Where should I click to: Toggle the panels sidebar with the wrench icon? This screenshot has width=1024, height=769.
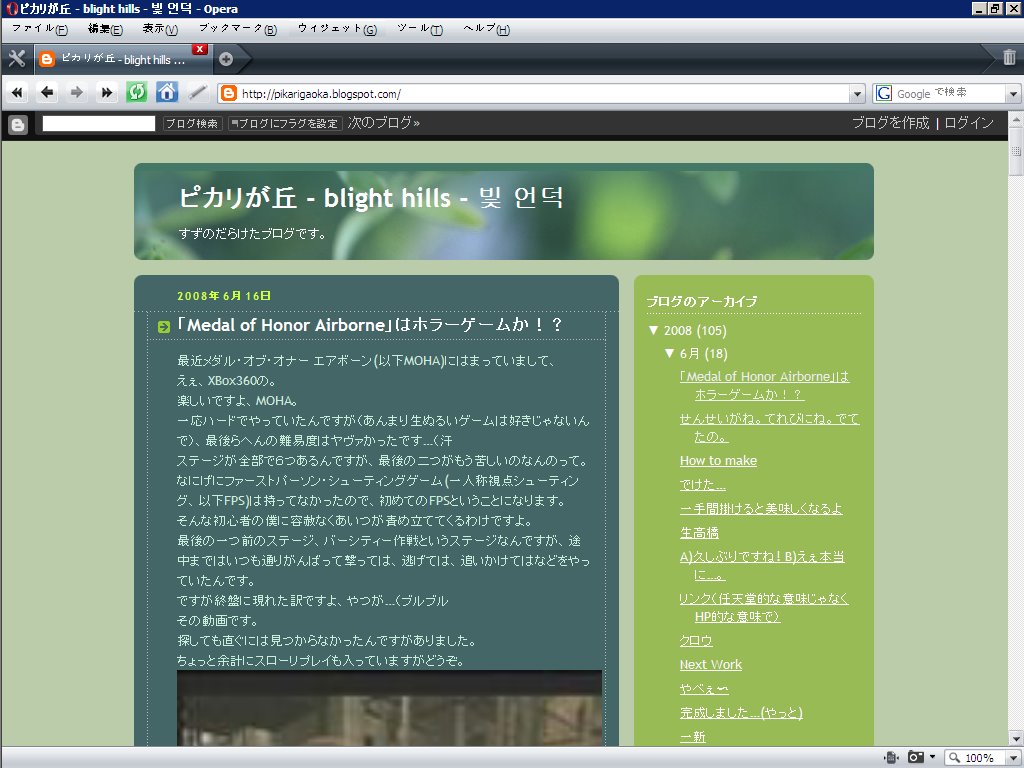[x=16, y=58]
